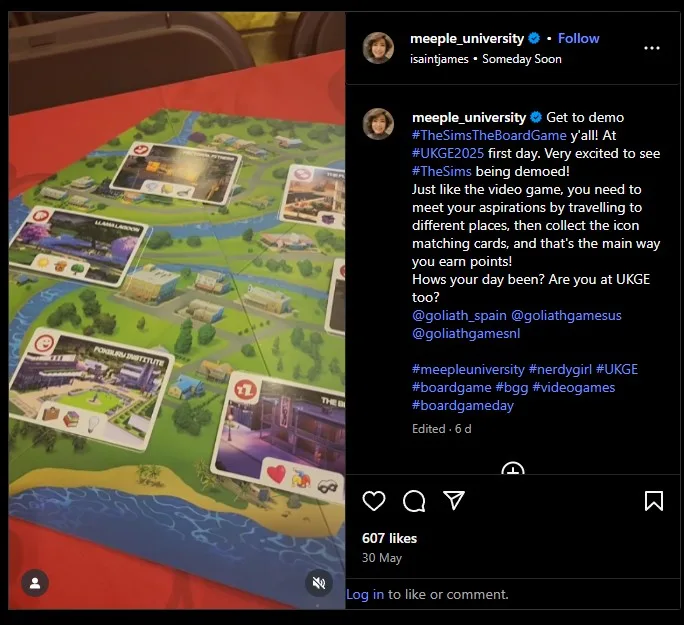Follow the meeple_university account
This screenshot has height=625, width=684.
(x=578, y=38)
